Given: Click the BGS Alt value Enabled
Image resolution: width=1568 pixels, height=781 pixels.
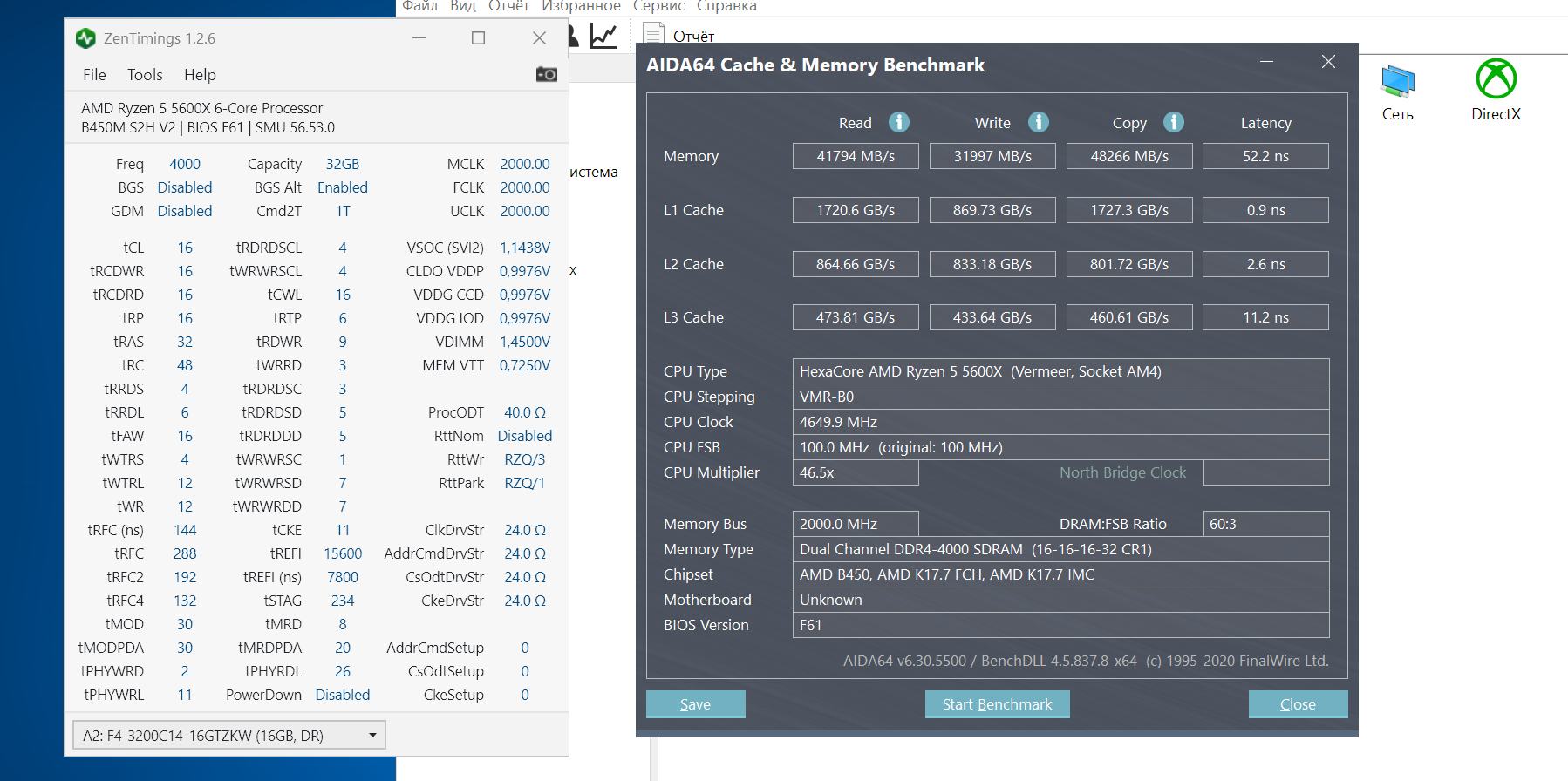Looking at the screenshot, I should pyautogui.click(x=343, y=187).
